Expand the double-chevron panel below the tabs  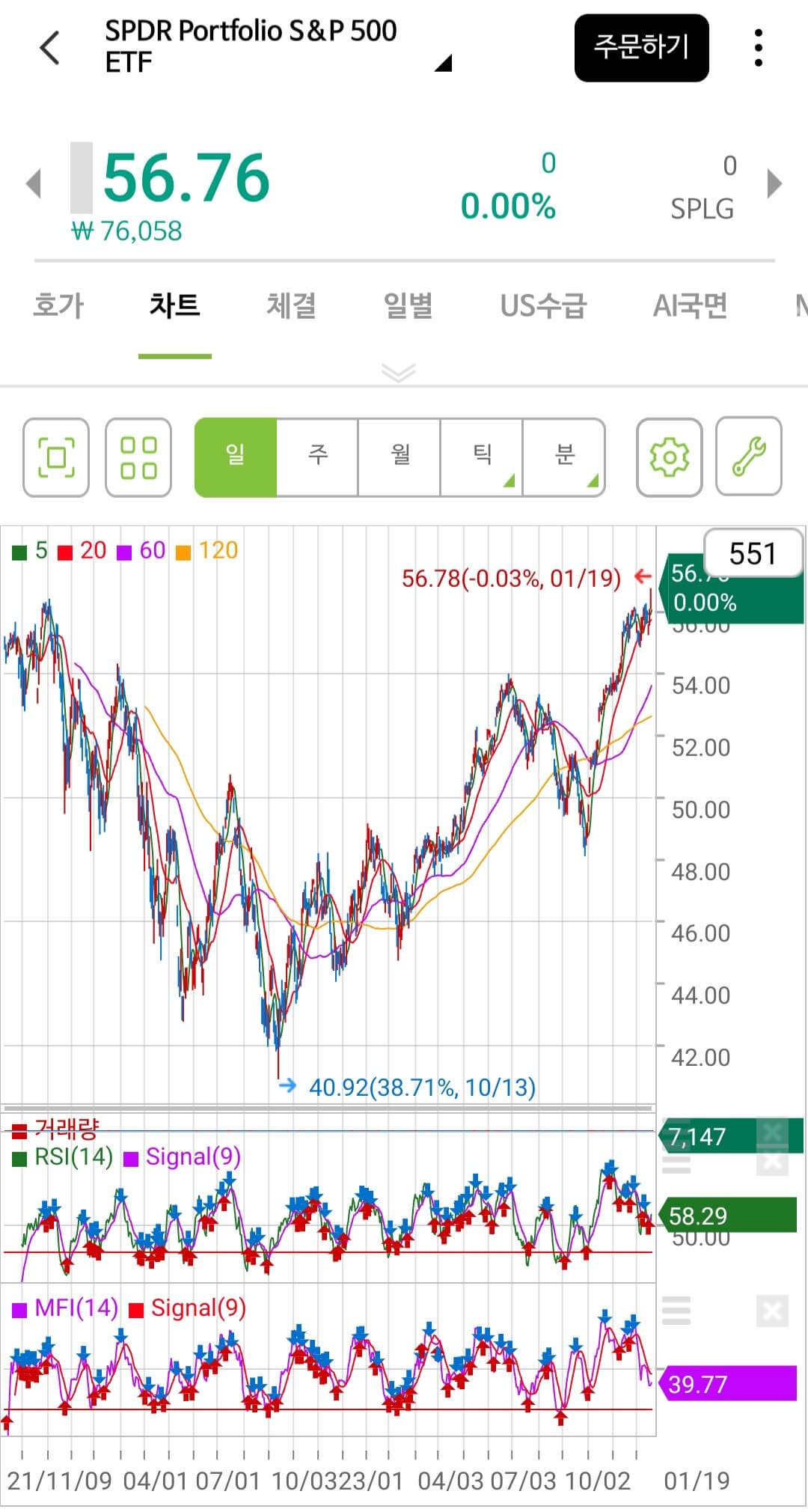point(398,371)
